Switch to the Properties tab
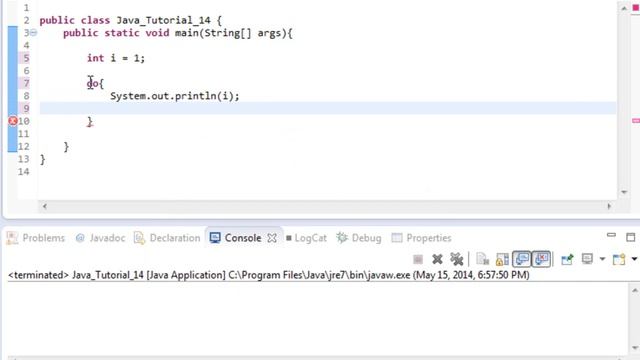 coord(421,238)
